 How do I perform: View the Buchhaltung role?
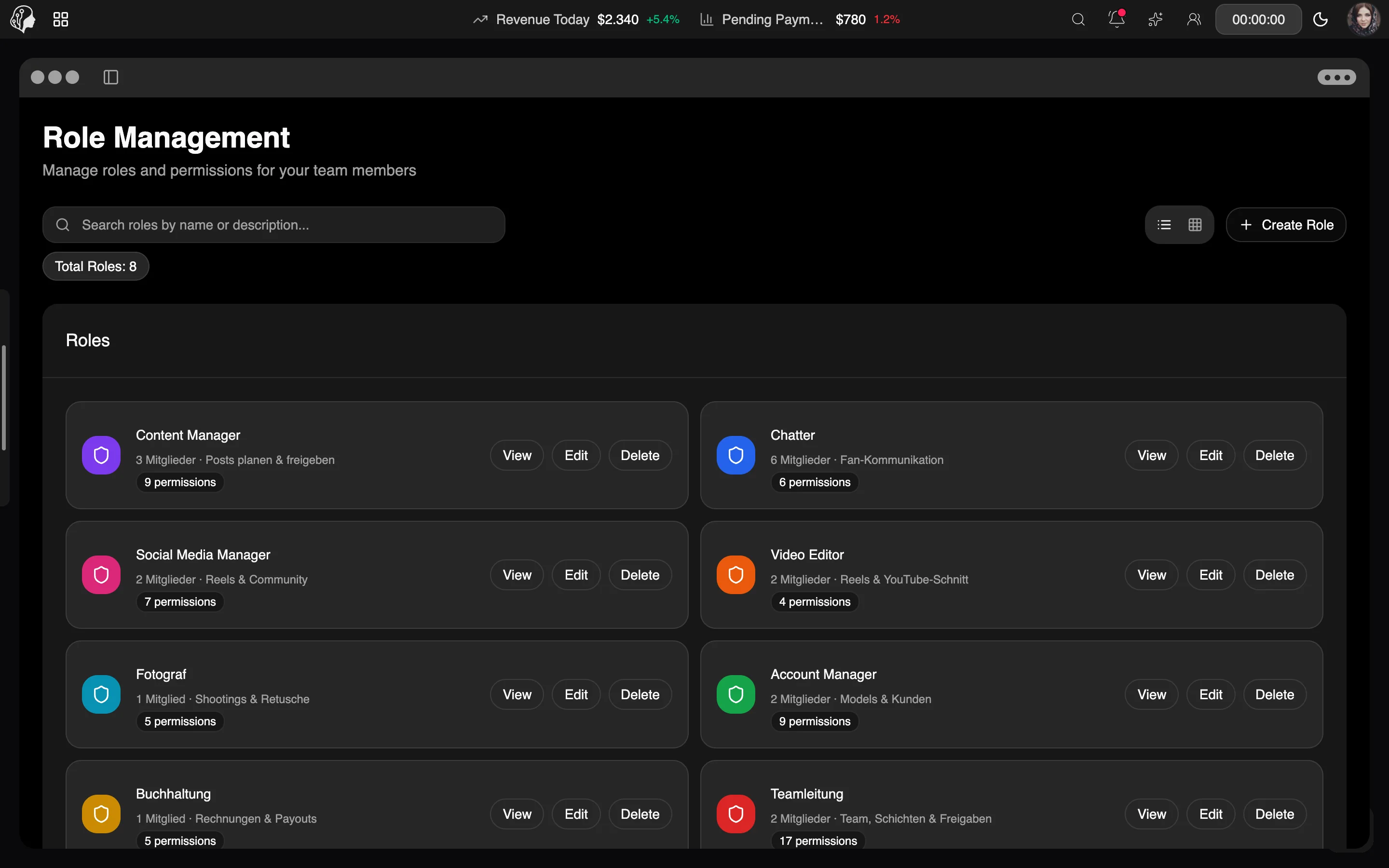[517, 814]
